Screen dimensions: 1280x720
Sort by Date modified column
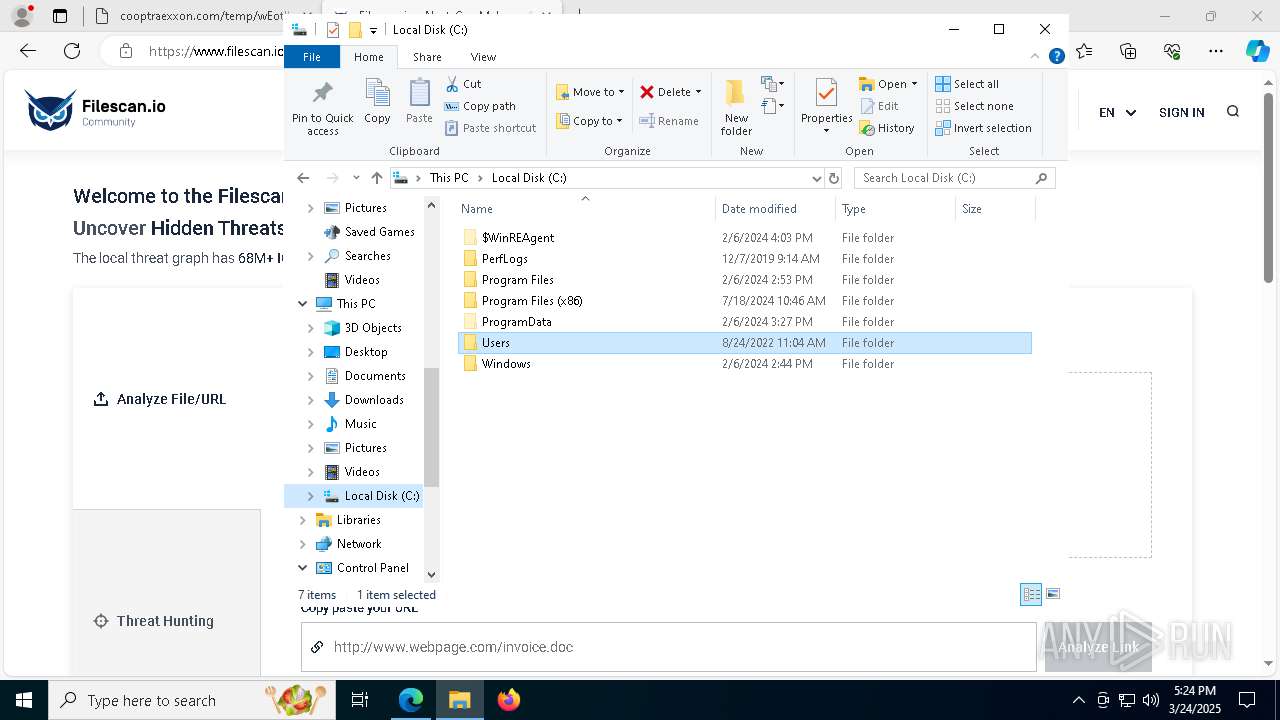pos(775,209)
